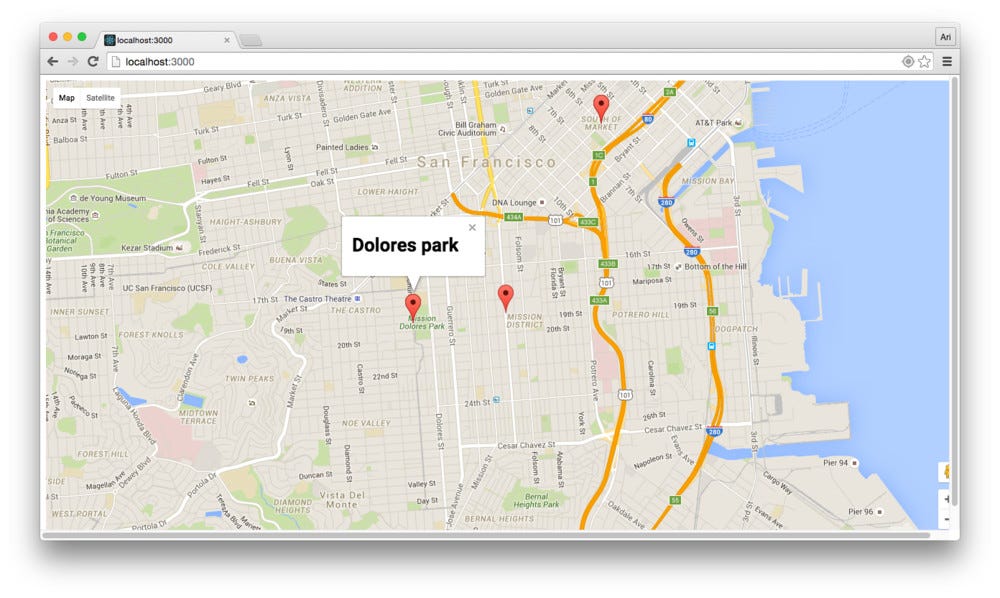Click the horizontal page scrollbar
Viewport: 1000px width, 598px height.
tap(486, 535)
